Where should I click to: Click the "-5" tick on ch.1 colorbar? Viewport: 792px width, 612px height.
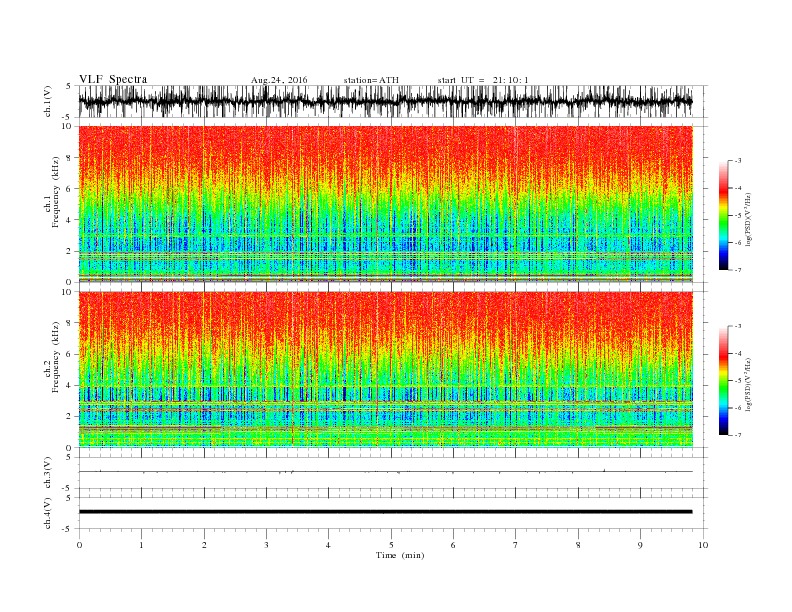pos(738,216)
